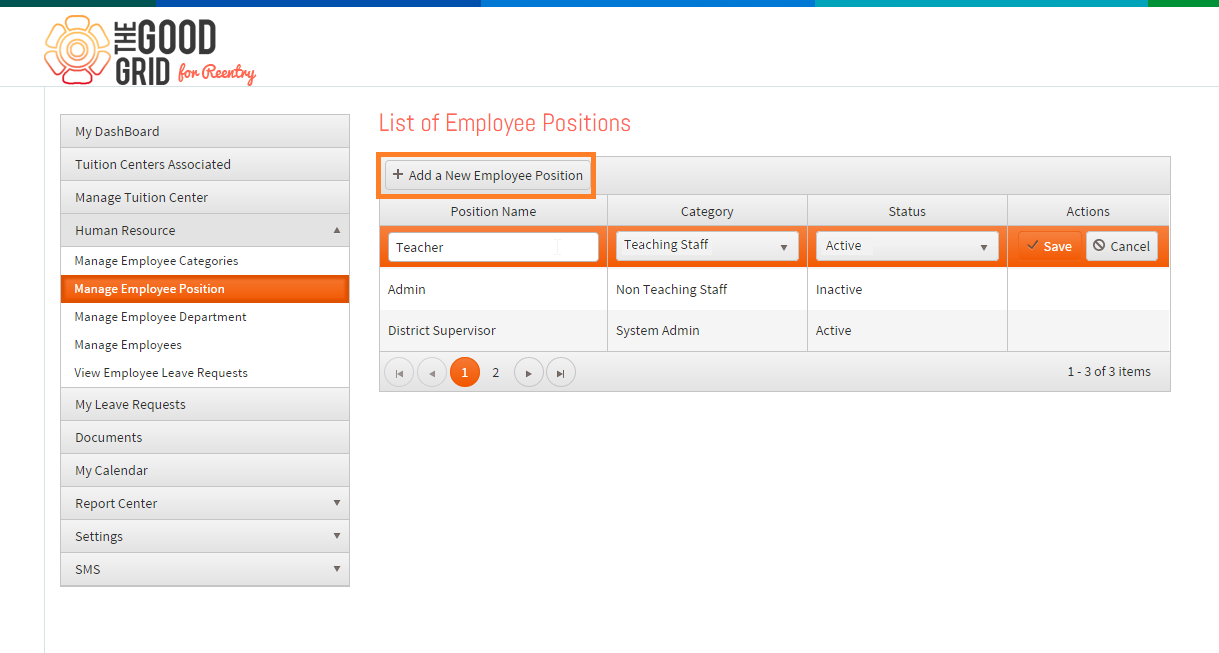
Task: Open Manage Employees
Action: coord(205,345)
